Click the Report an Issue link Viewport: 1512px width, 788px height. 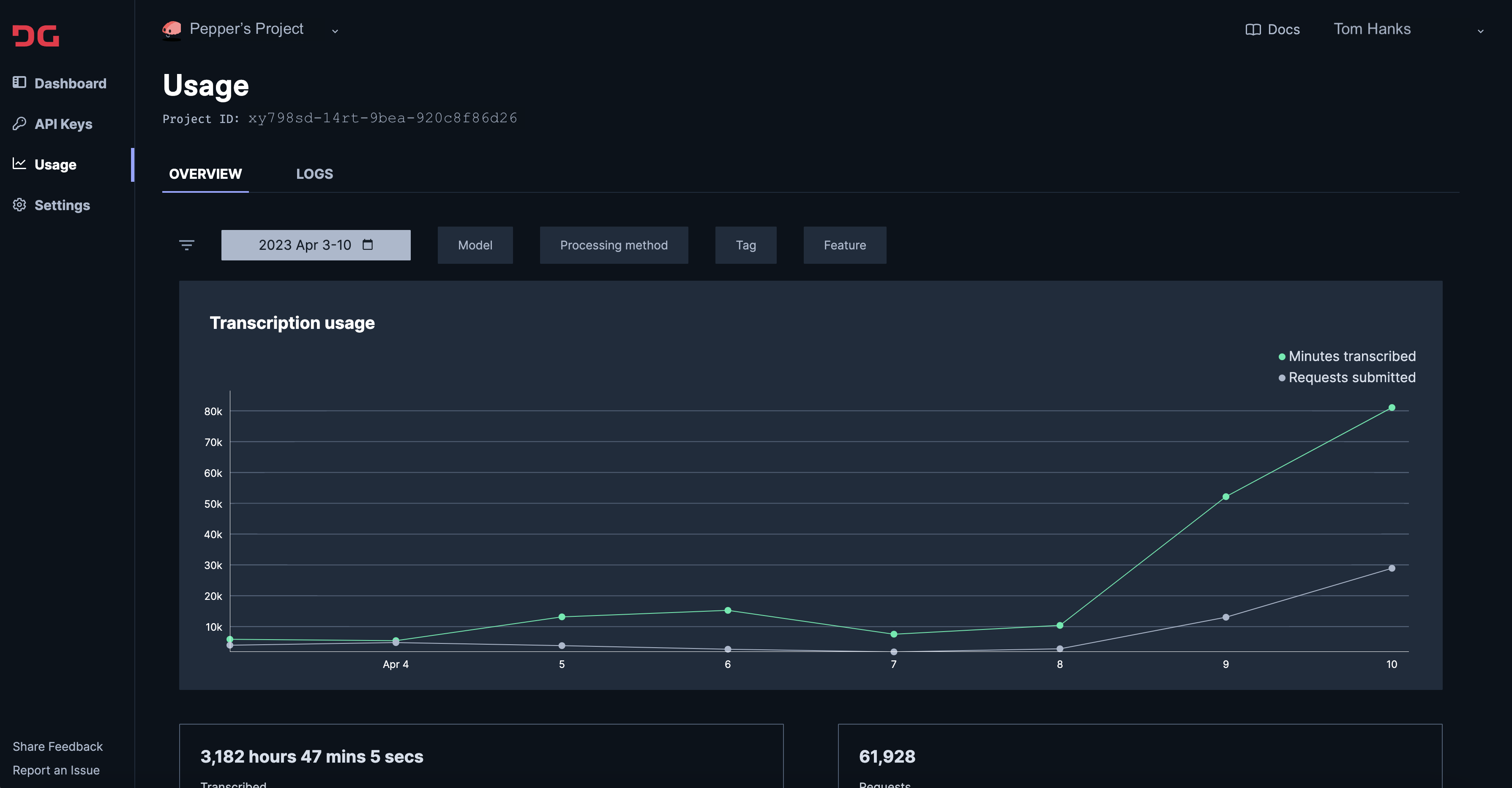(56, 770)
